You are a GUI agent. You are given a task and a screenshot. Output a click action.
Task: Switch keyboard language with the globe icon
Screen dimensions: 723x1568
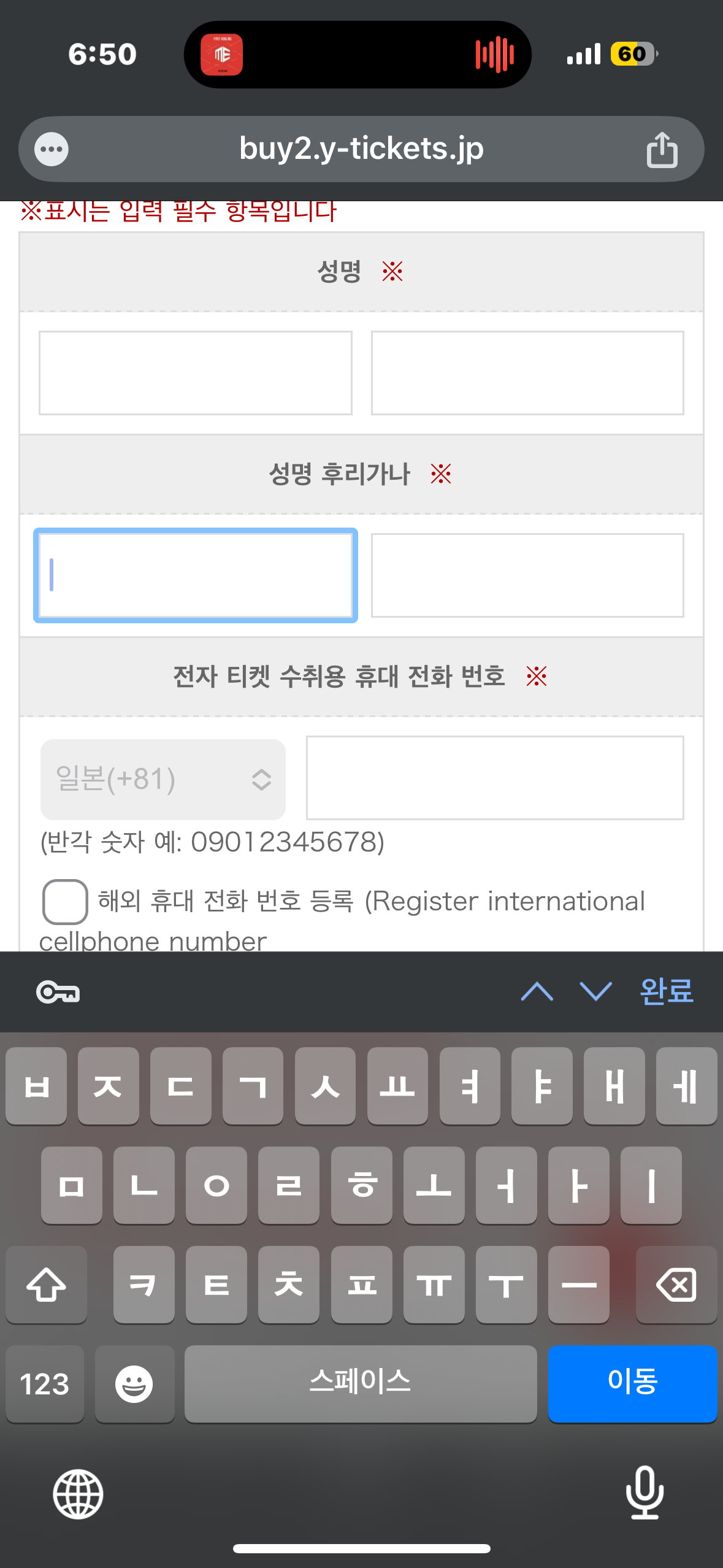click(78, 1494)
